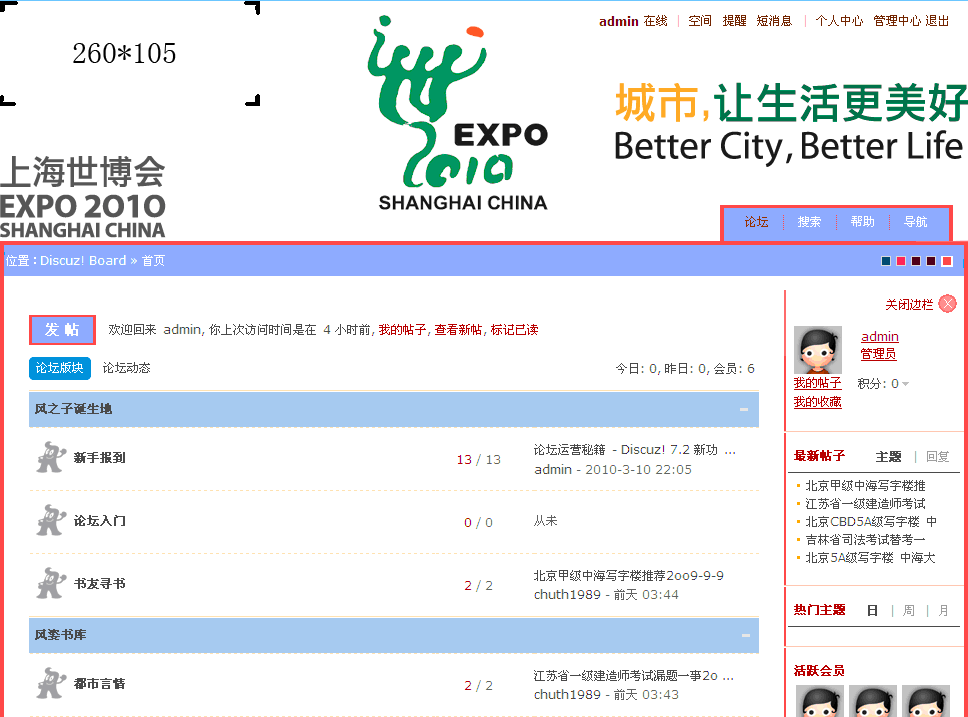Screen dimensions: 968x717
Task: Close the sidebar with the red X icon
Action: pyautogui.click(x=947, y=304)
